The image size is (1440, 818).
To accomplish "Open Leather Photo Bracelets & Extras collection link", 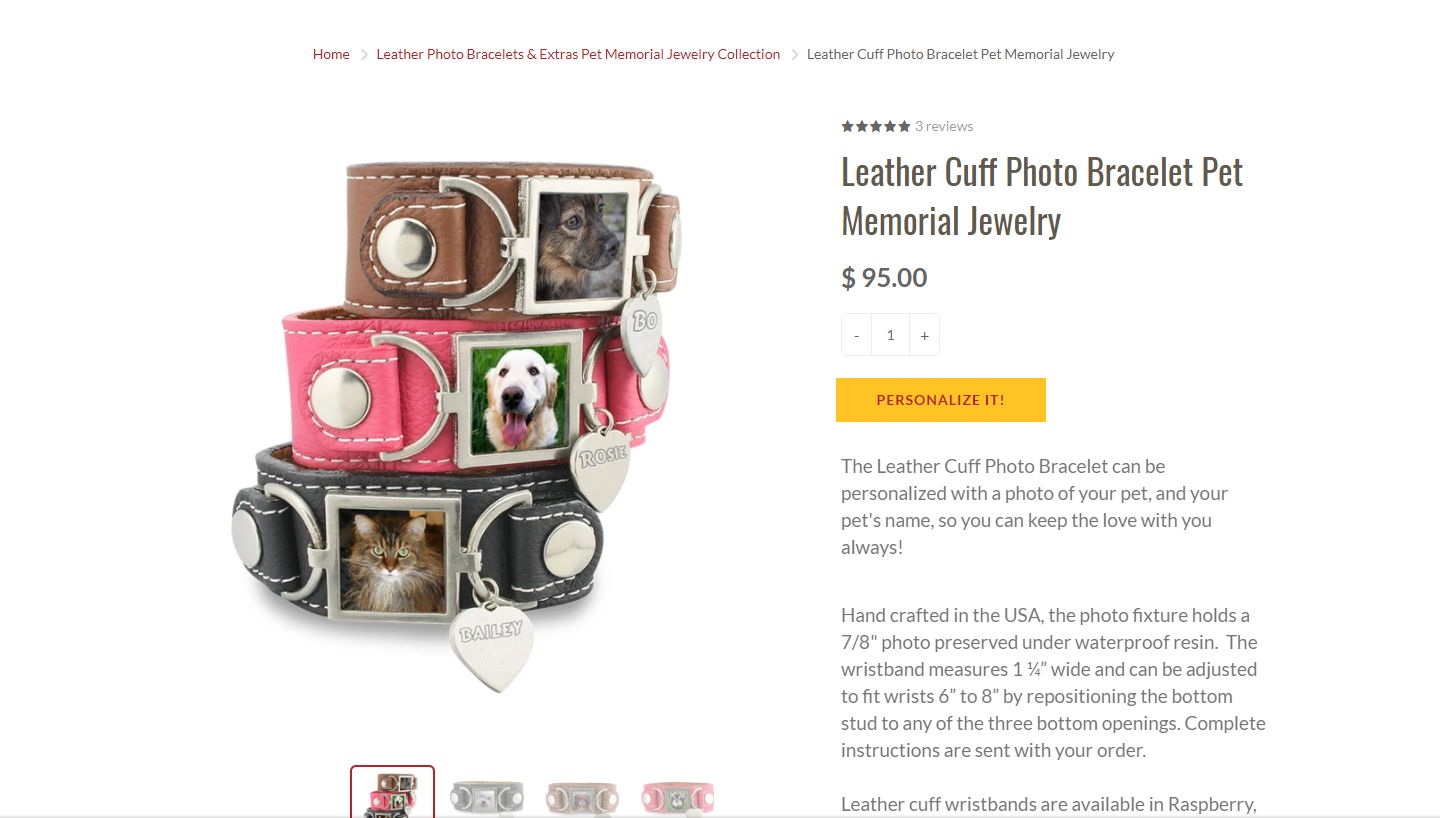I will click(x=578, y=54).
